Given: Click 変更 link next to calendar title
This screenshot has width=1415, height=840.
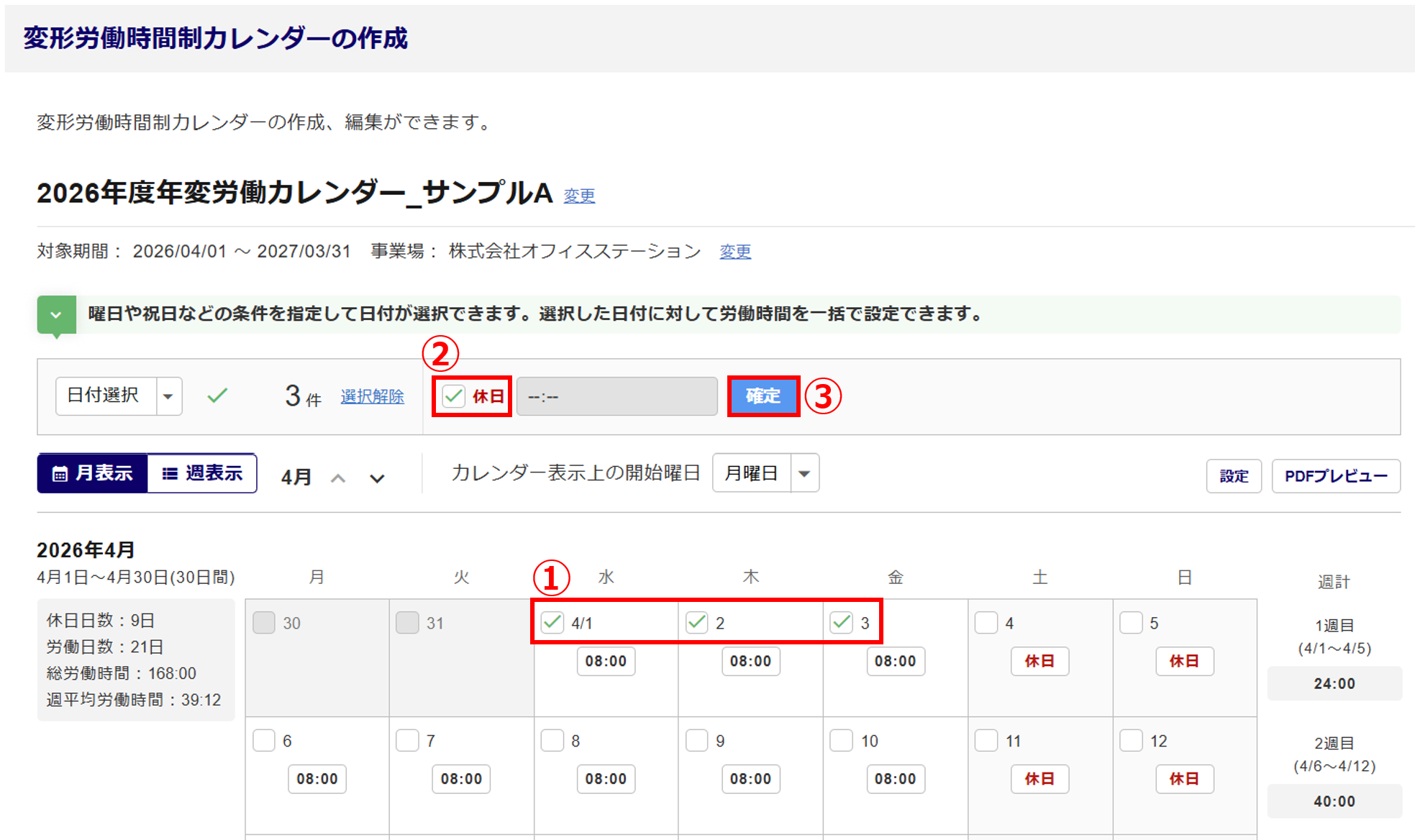Looking at the screenshot, I should (579, 196).
